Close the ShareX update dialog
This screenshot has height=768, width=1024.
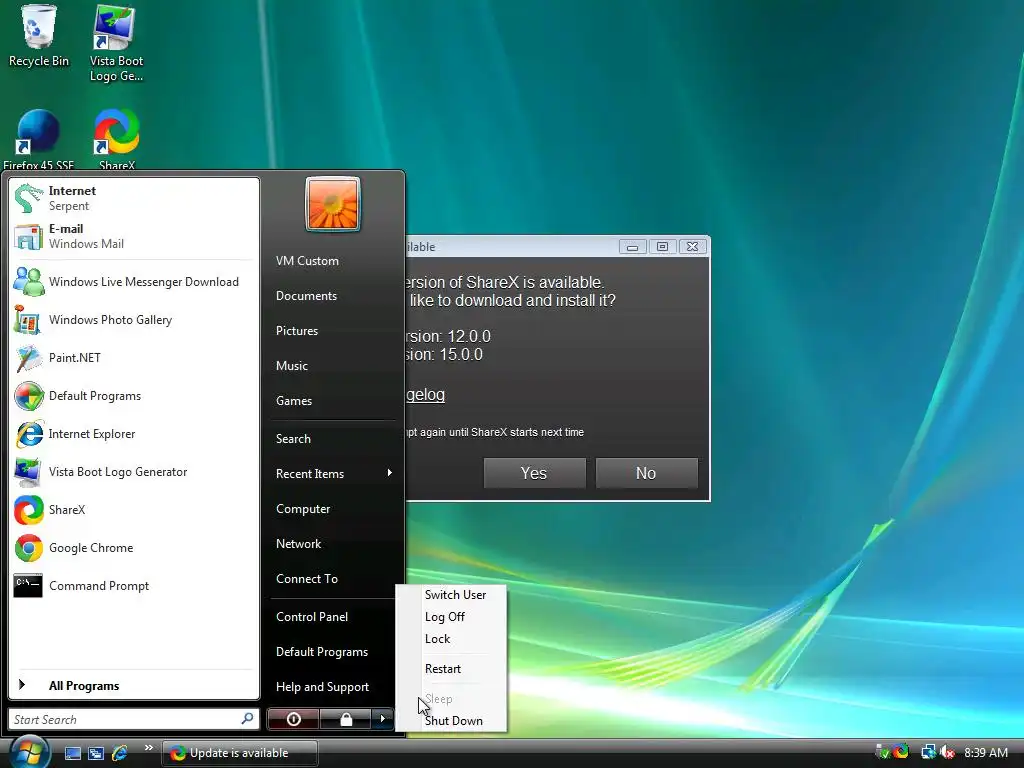coord(692,246)
